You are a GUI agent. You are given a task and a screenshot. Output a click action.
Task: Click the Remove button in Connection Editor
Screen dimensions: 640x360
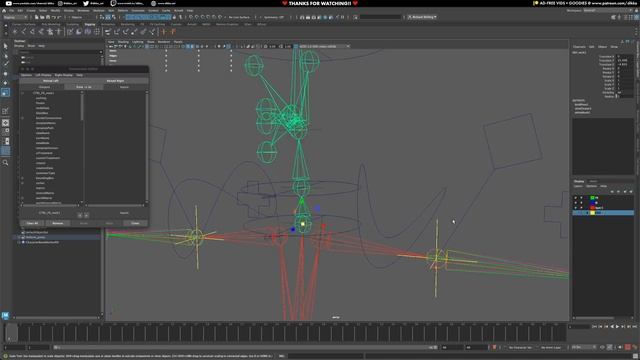point(58,223)
